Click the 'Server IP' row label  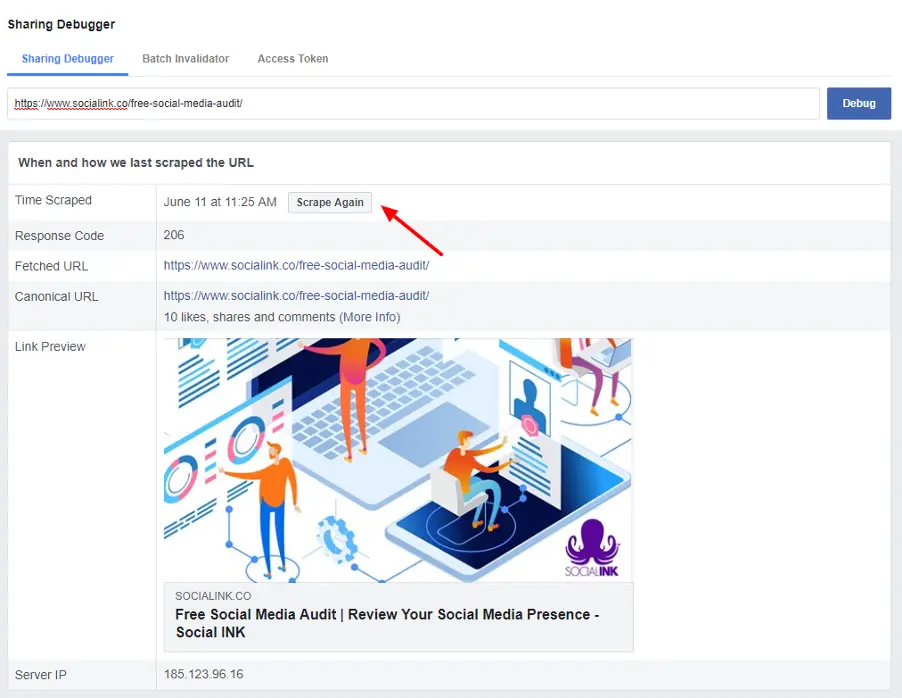pyautogui.click(x=40, y=675)
